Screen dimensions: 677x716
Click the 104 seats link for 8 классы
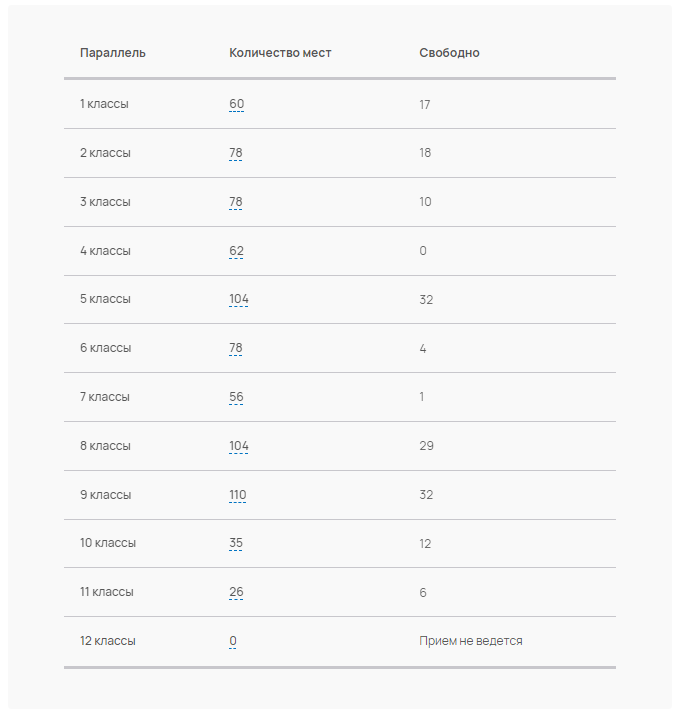pos(239,446)
